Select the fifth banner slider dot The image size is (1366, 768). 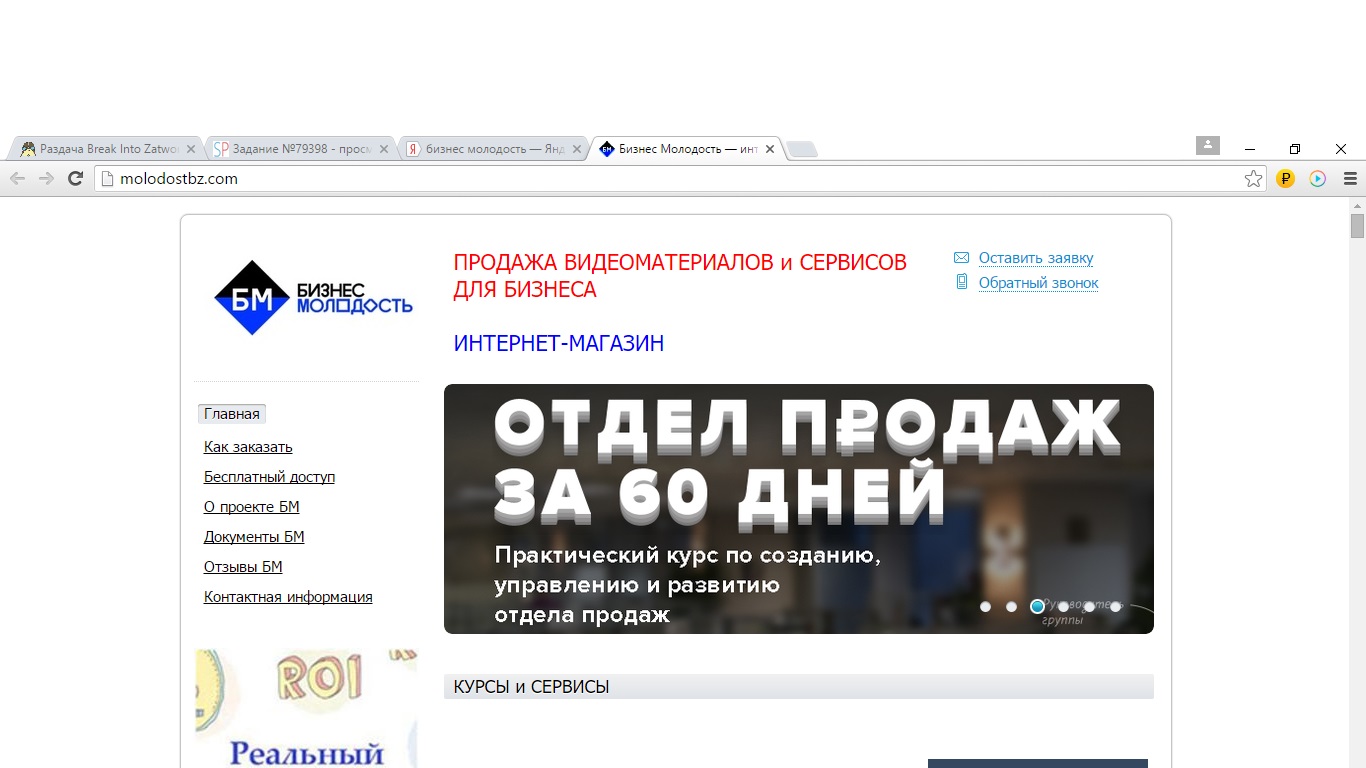click(x=1089, y=607)
